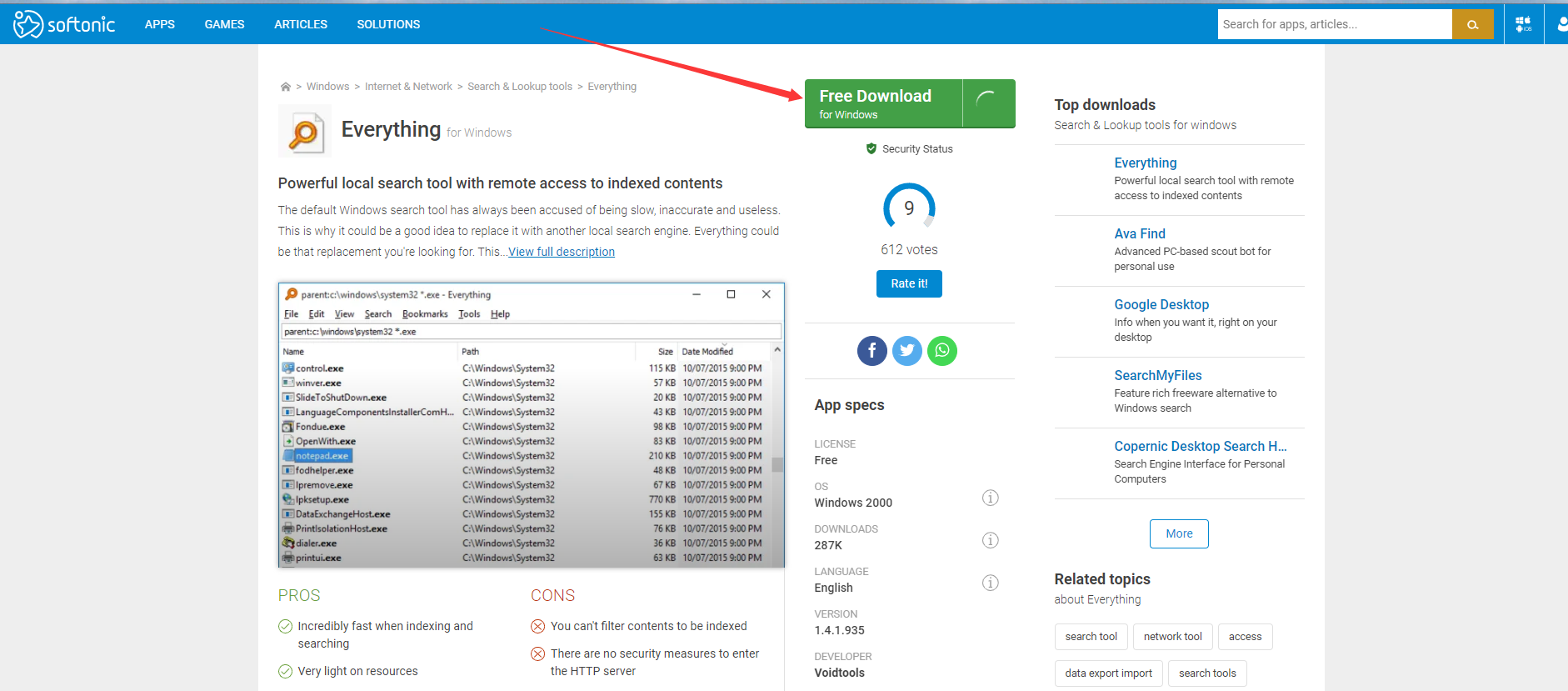
Task: Click the 'English' language value
Action: click(834, 588)
